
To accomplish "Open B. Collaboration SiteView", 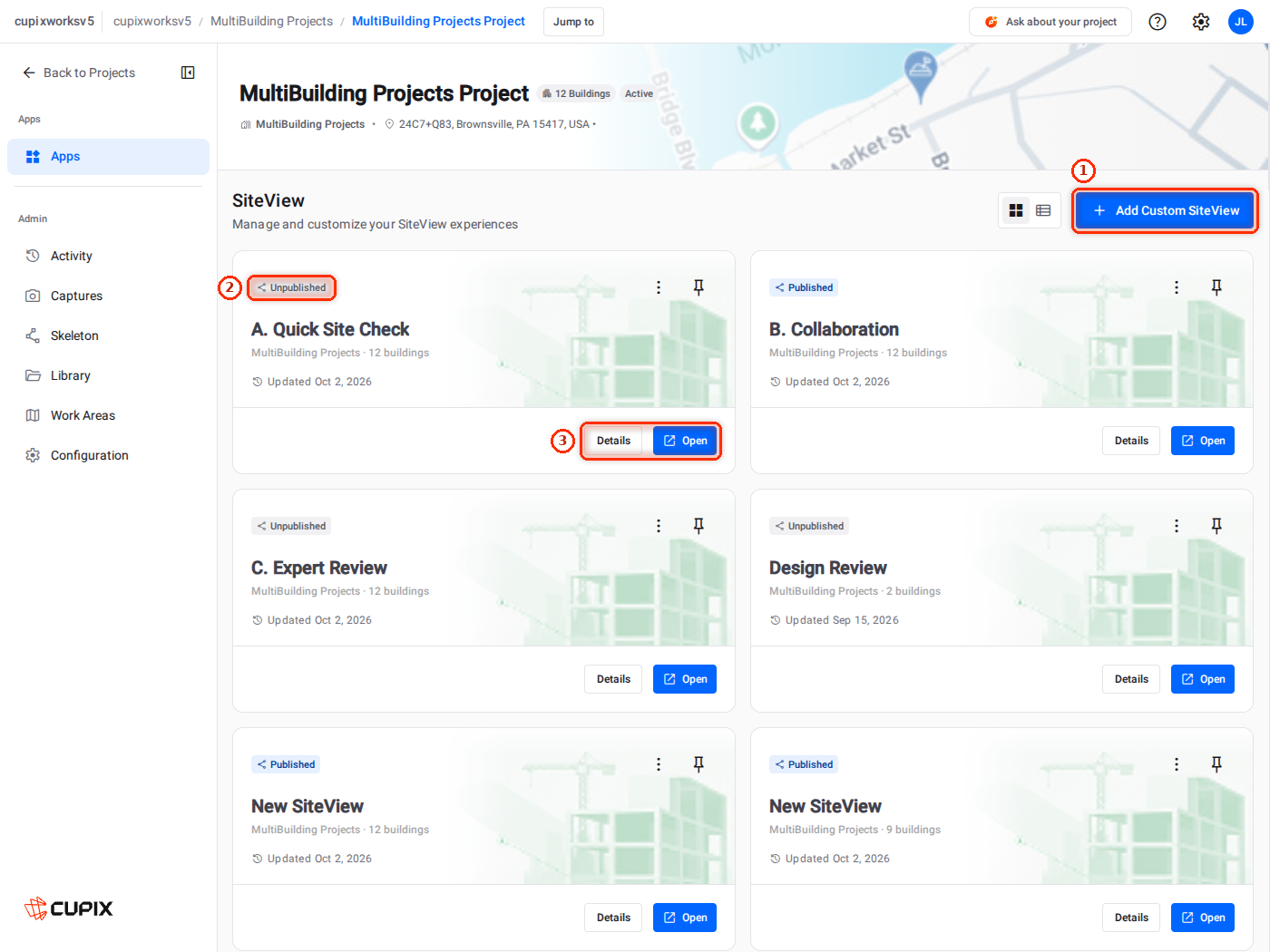I will [x=1203, y=441].
